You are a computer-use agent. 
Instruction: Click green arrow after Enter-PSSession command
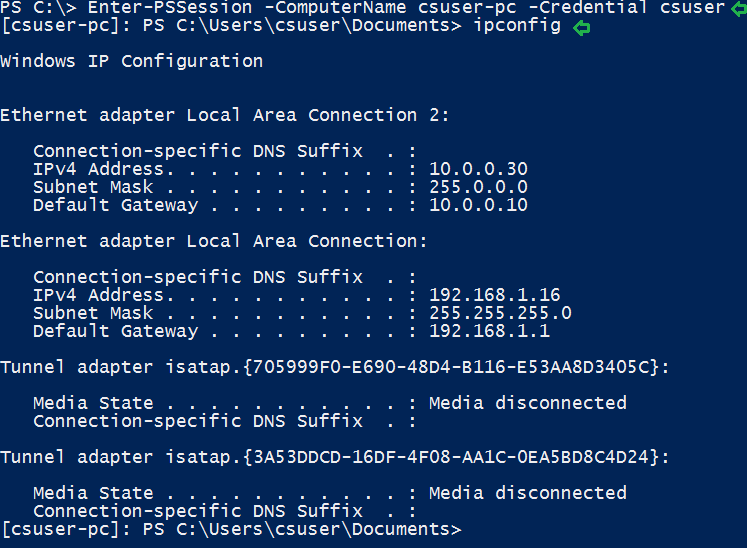(738, 8)
